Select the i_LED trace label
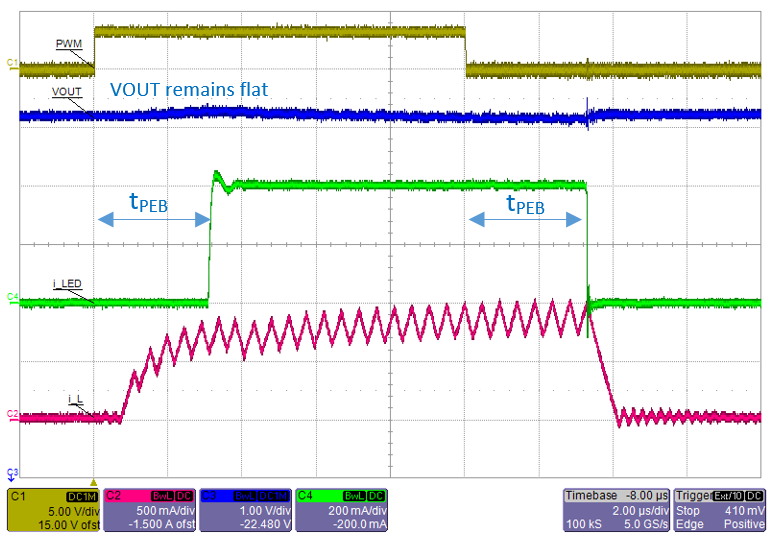The height and width of the screenshot is (536, 773). (67, 284)
